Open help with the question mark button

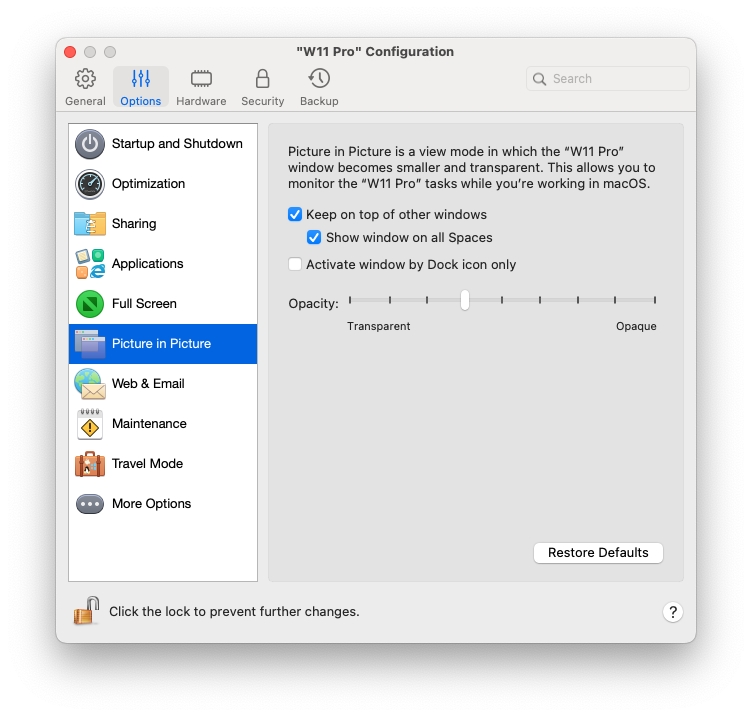point(672,612)
